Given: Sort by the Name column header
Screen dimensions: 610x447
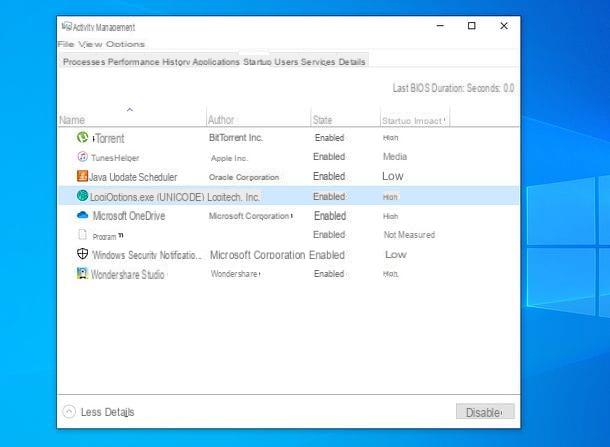Looking at the screenshot, I should click(72, 120).
